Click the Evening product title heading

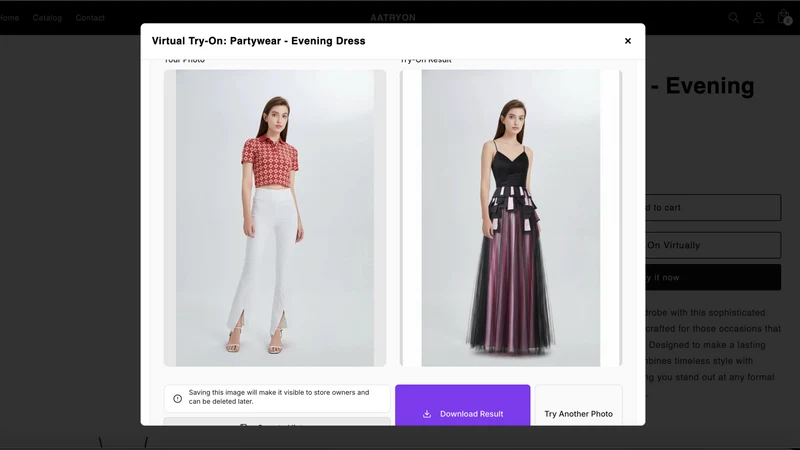(x=703, y=86)
